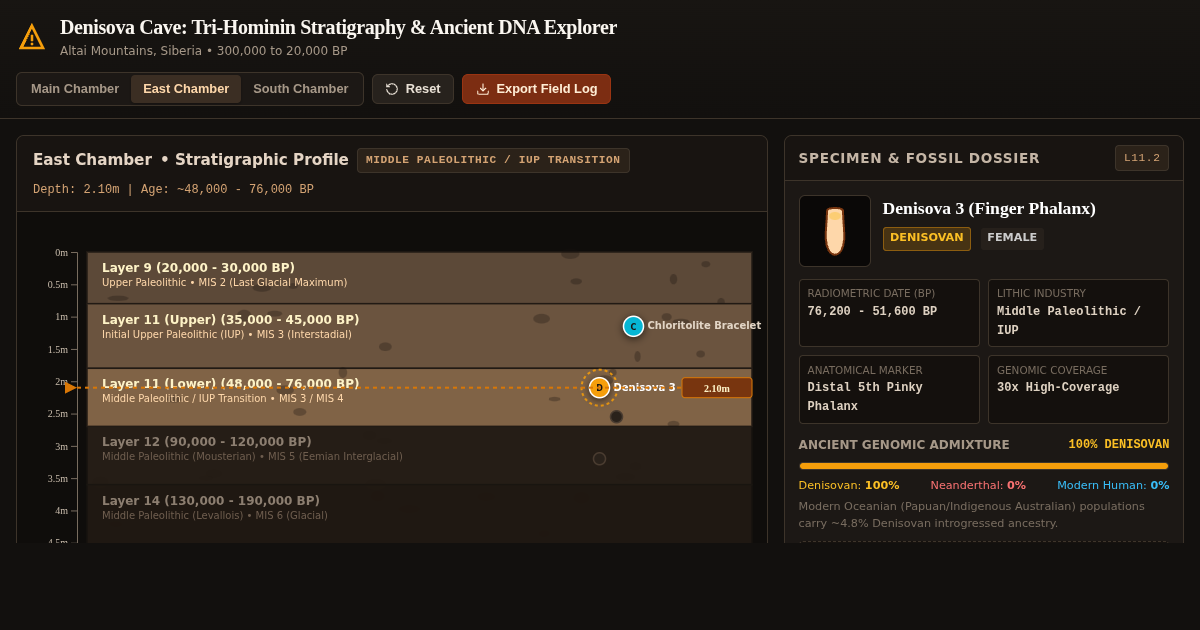Select Layer 9 stratum band
1200x630 pixels.
[419, 277]
